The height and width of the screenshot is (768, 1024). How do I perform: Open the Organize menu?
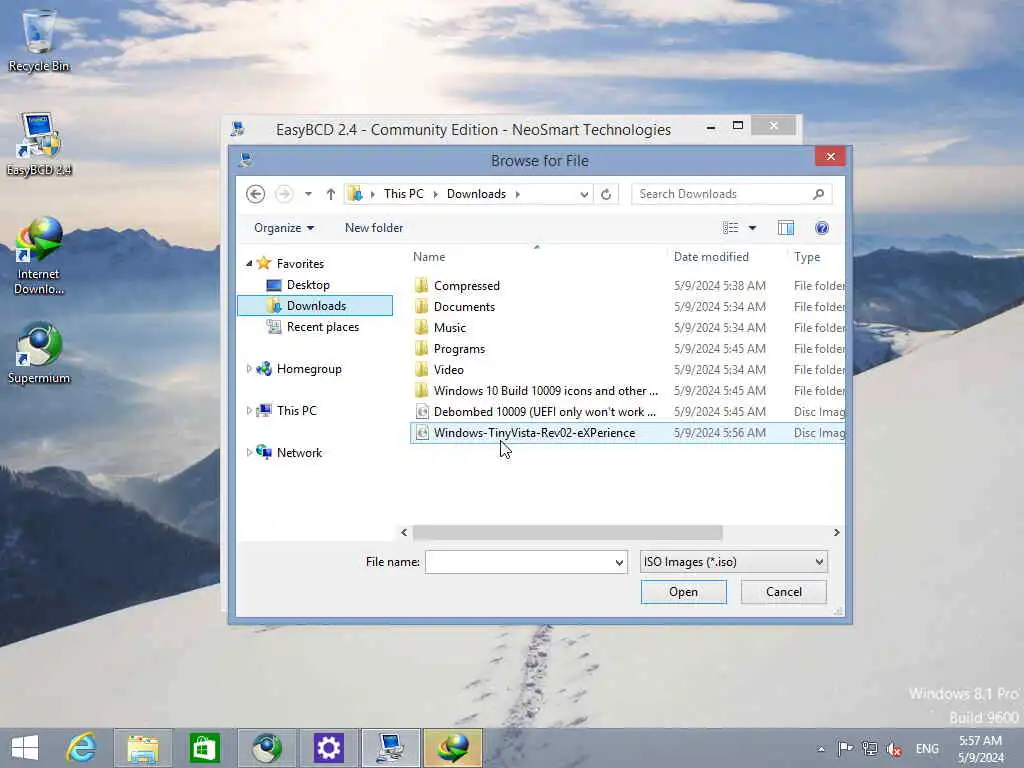[x=283, y=228]
